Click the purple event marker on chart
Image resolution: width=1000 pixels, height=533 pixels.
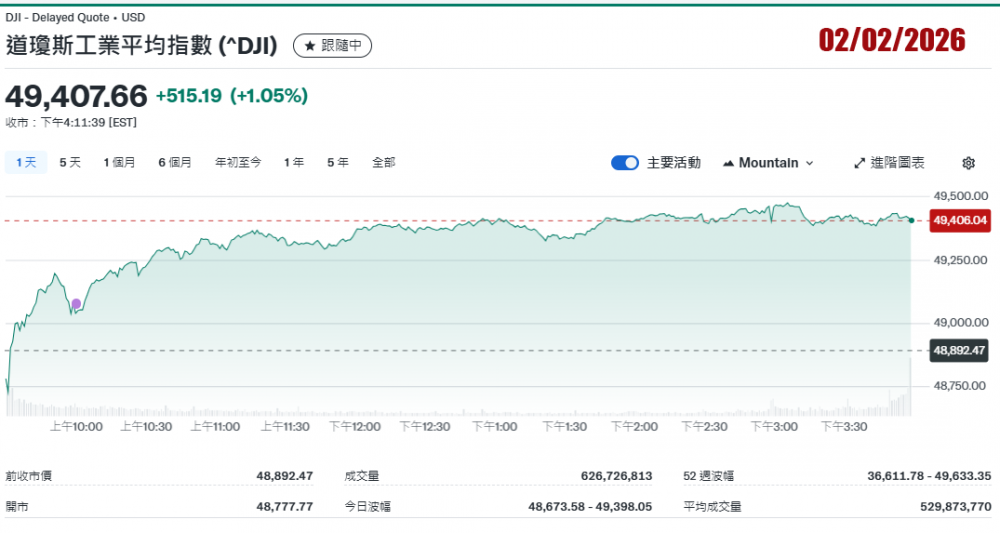tap(77, 303)
